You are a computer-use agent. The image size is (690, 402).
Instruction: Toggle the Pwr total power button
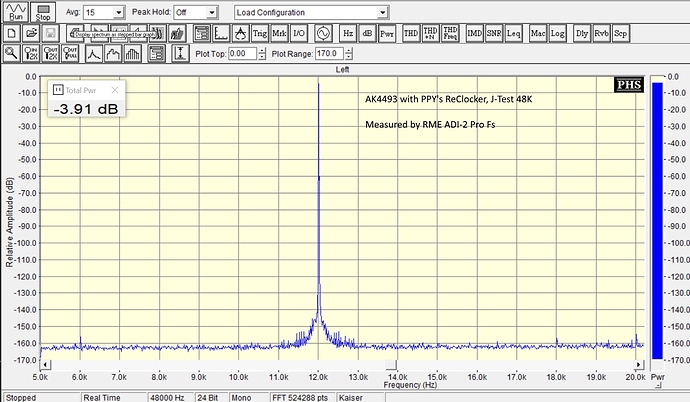[x=387, y=33]
